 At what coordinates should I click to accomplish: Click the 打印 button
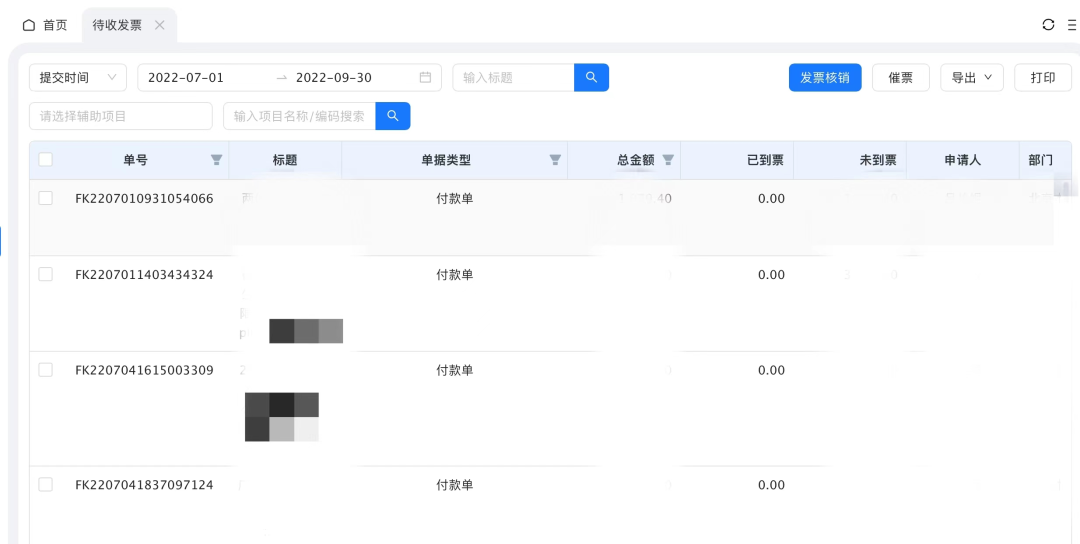[x=1043, y=78]
